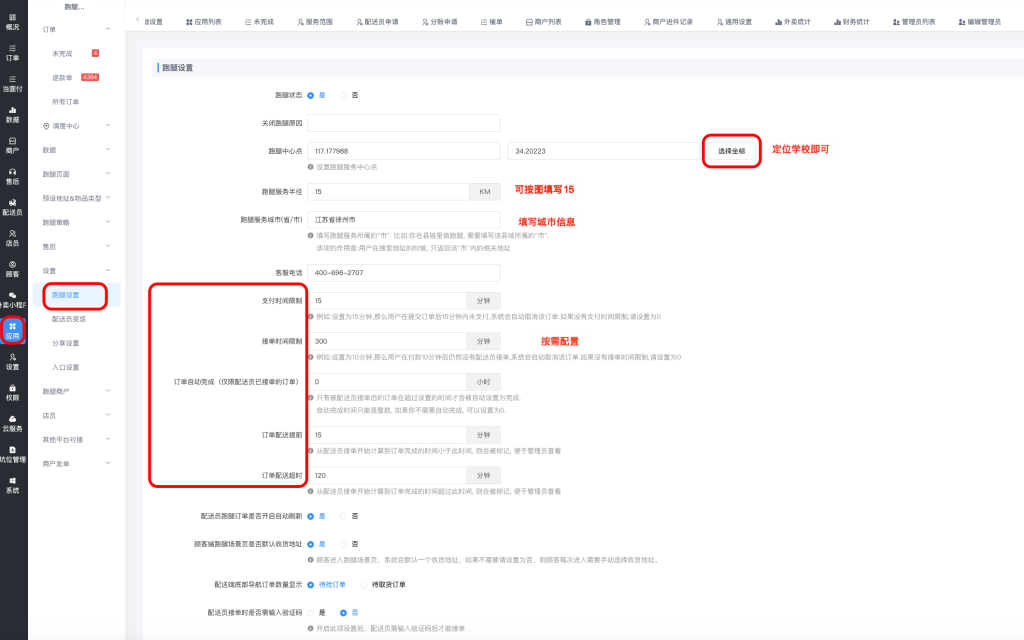This screenshot has width=1024, height=640.
Task: Switch to the 角色管理 tab
Action: tap(601, 21)
